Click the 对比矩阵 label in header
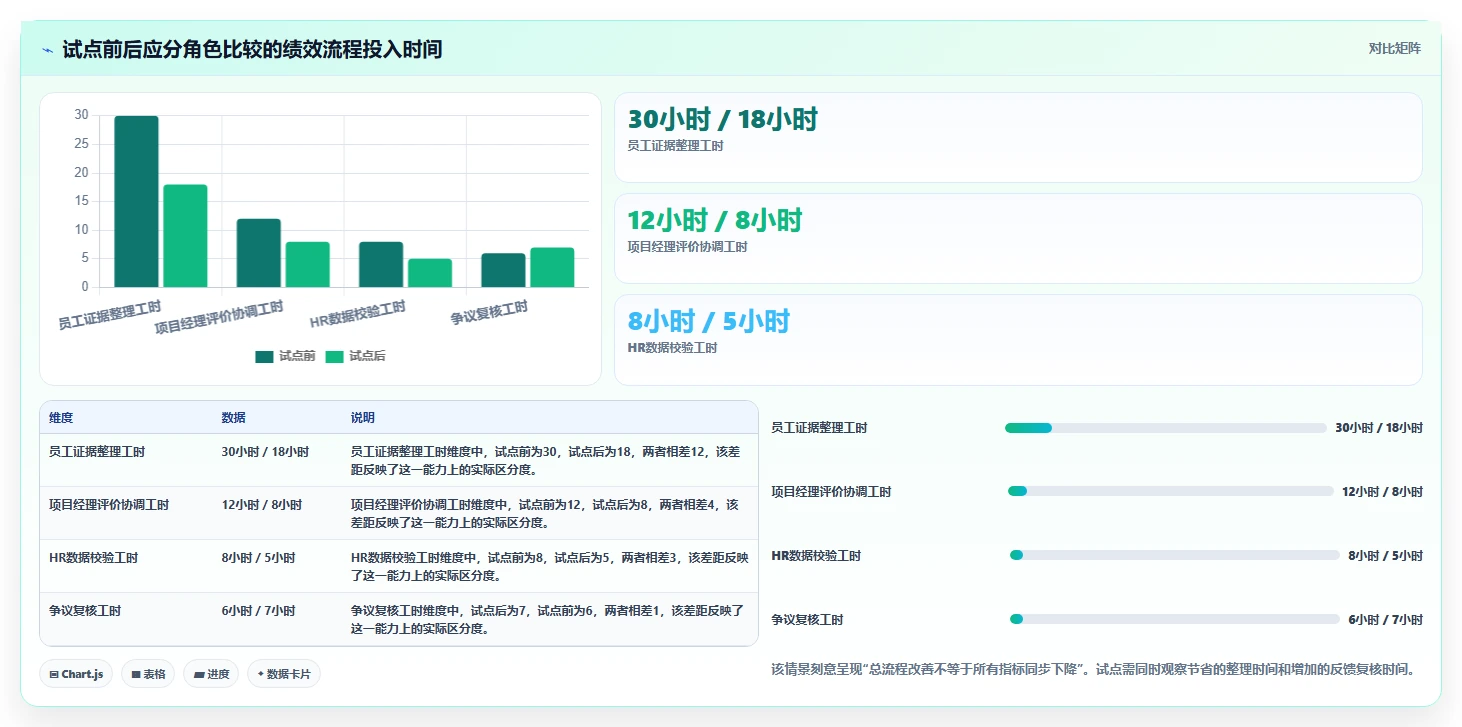Image resolution: width=1462 pixels, height=727 pixels. (x=1395, y=48)
